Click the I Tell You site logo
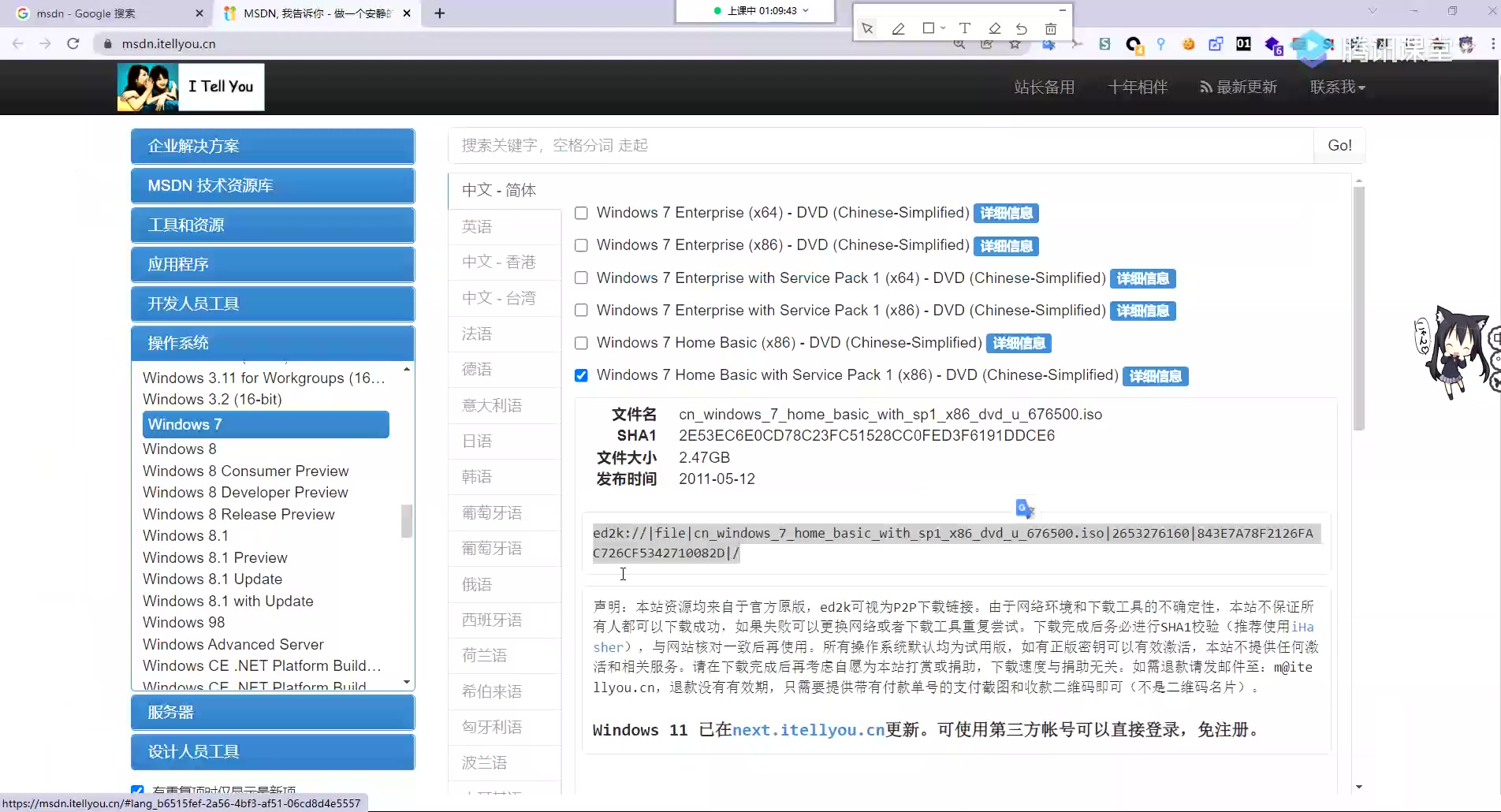The height and width of the screenshot is (812, 1501). (x=191, y=87)
